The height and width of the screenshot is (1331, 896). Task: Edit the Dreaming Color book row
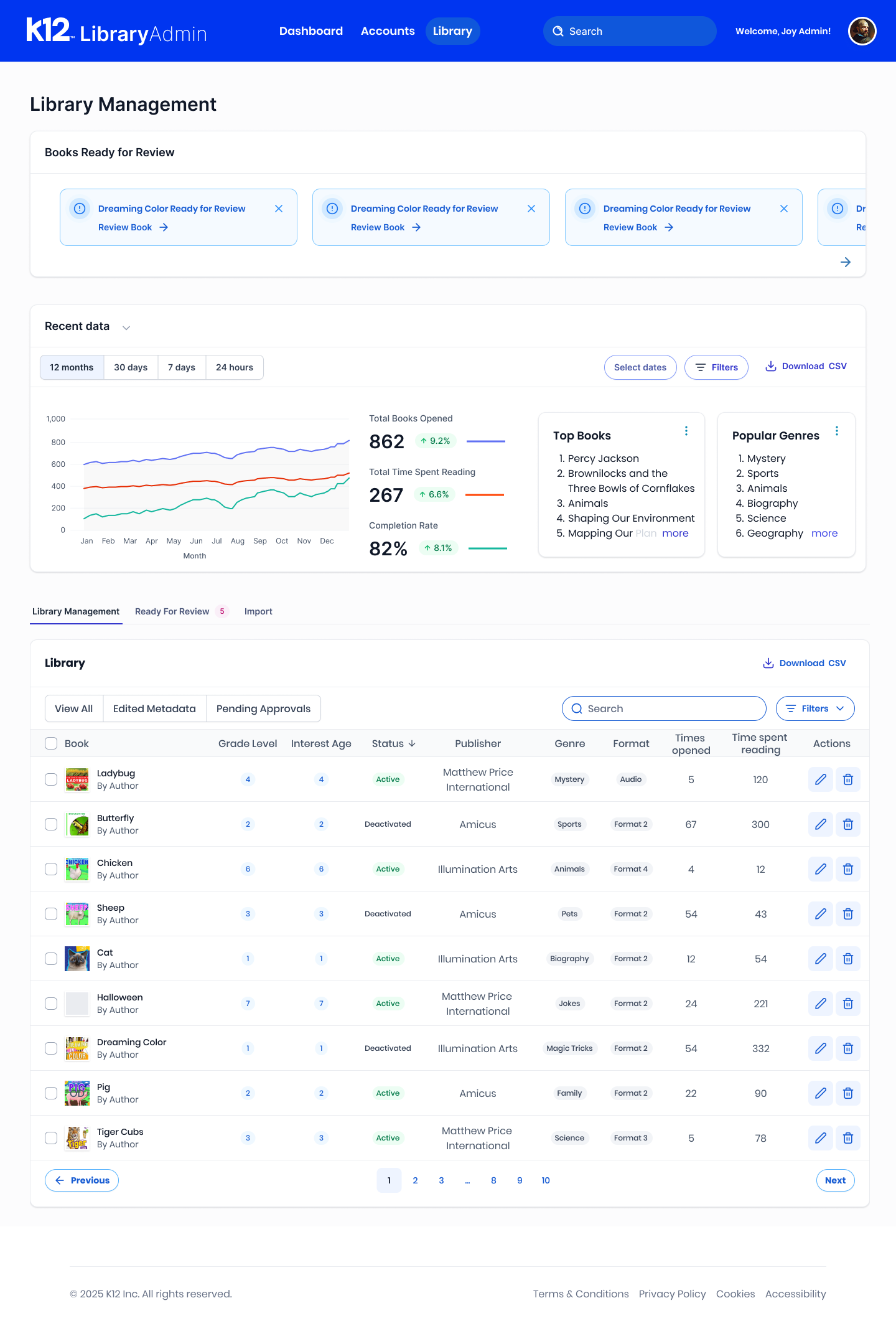(821, 1048)
